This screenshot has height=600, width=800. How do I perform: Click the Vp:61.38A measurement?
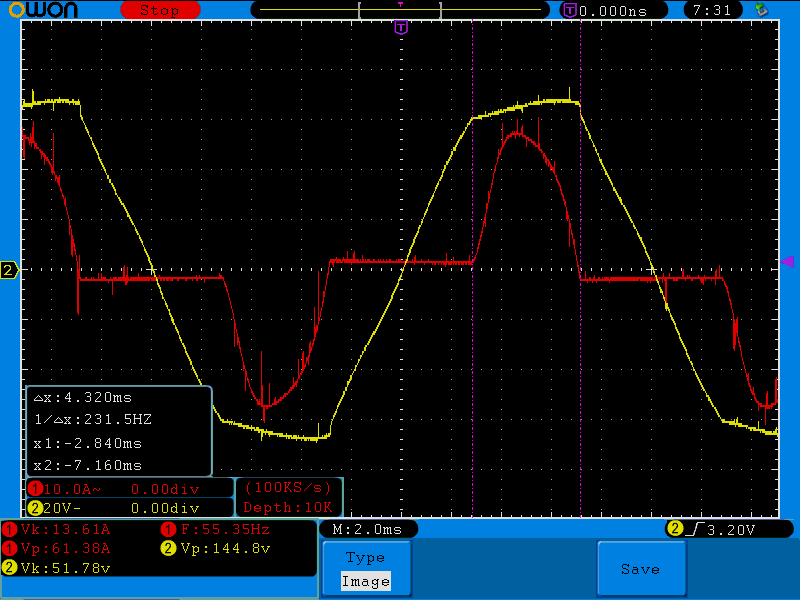[65, 548]
